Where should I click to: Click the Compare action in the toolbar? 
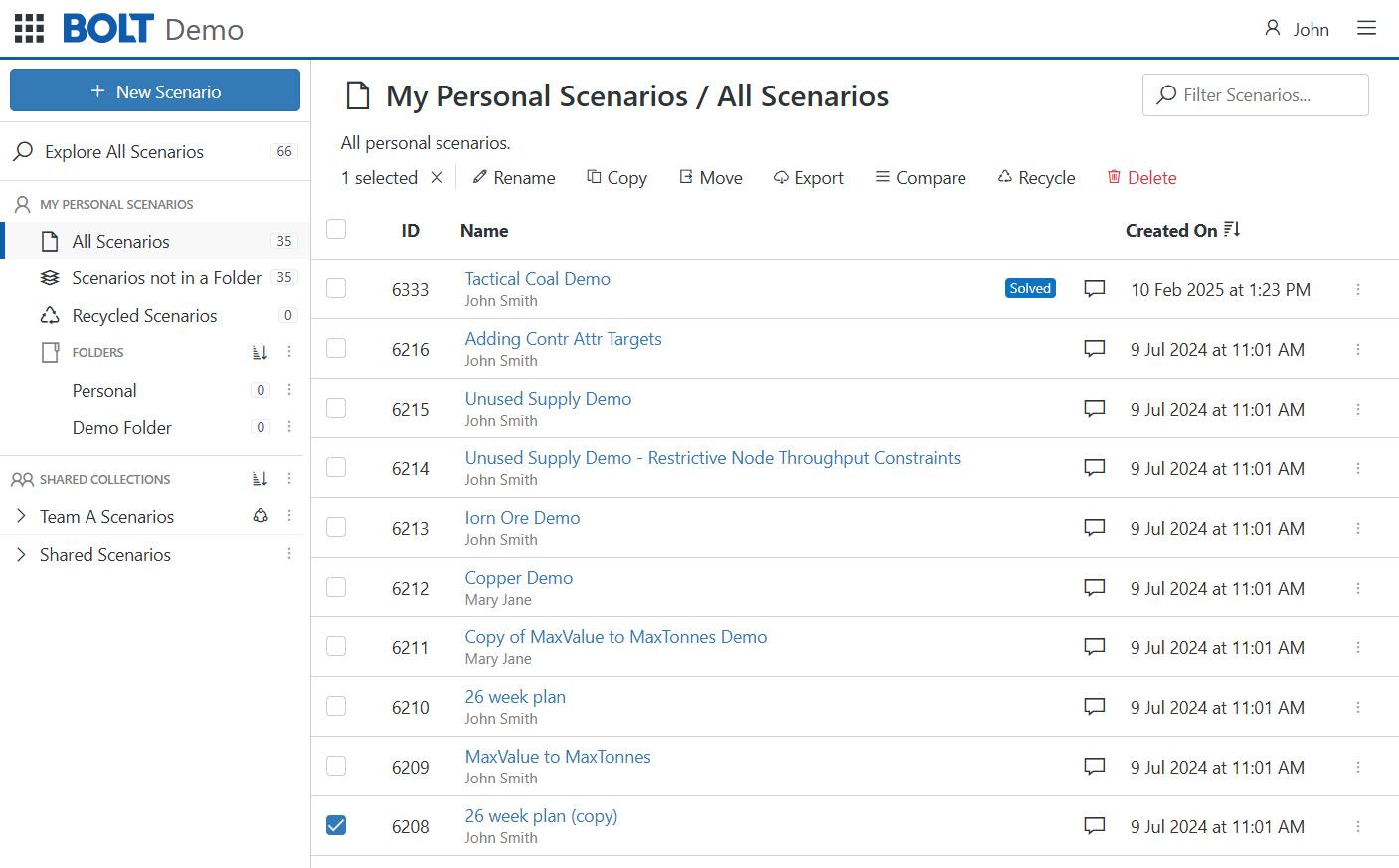(920, 177)
